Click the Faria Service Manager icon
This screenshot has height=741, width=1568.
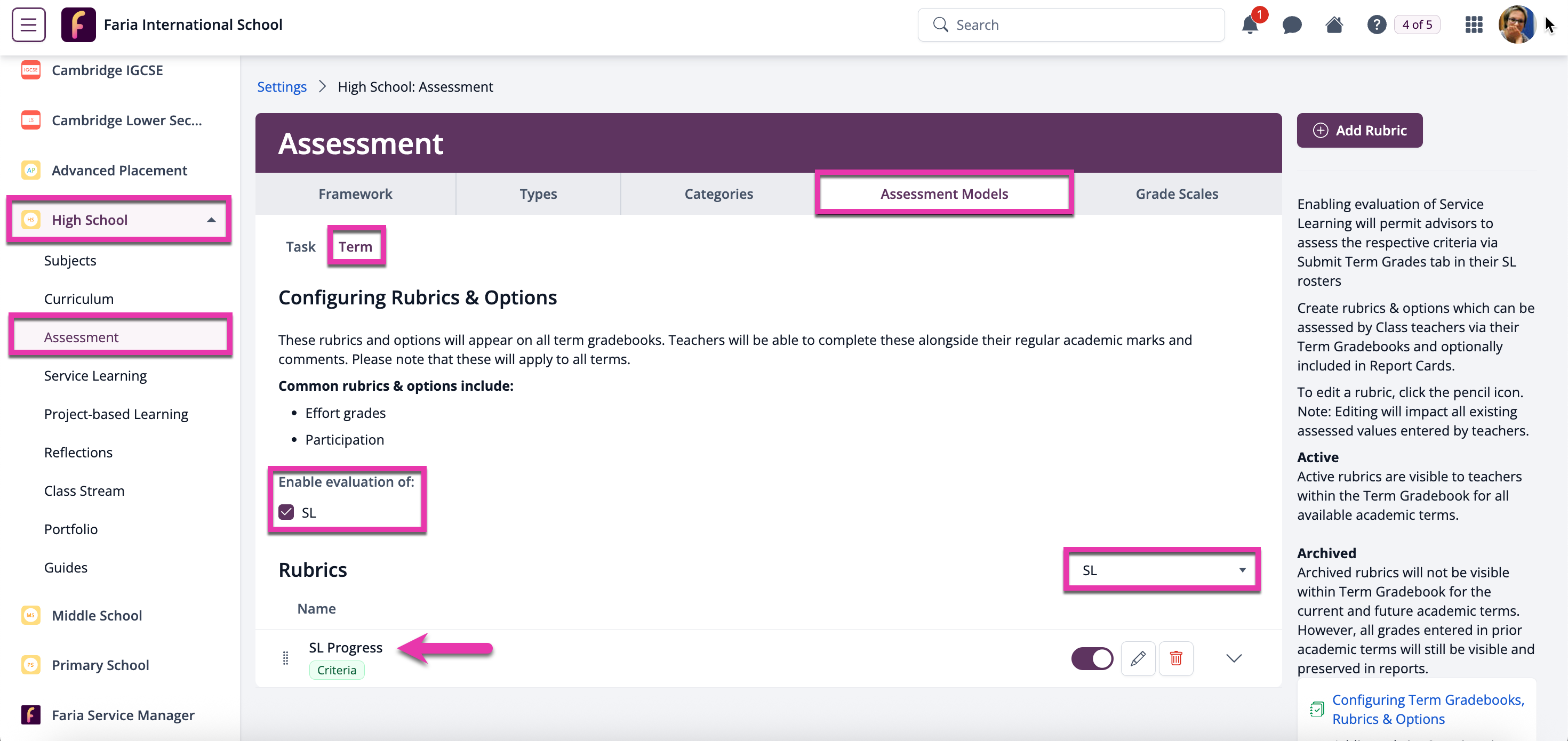point(30,715)
